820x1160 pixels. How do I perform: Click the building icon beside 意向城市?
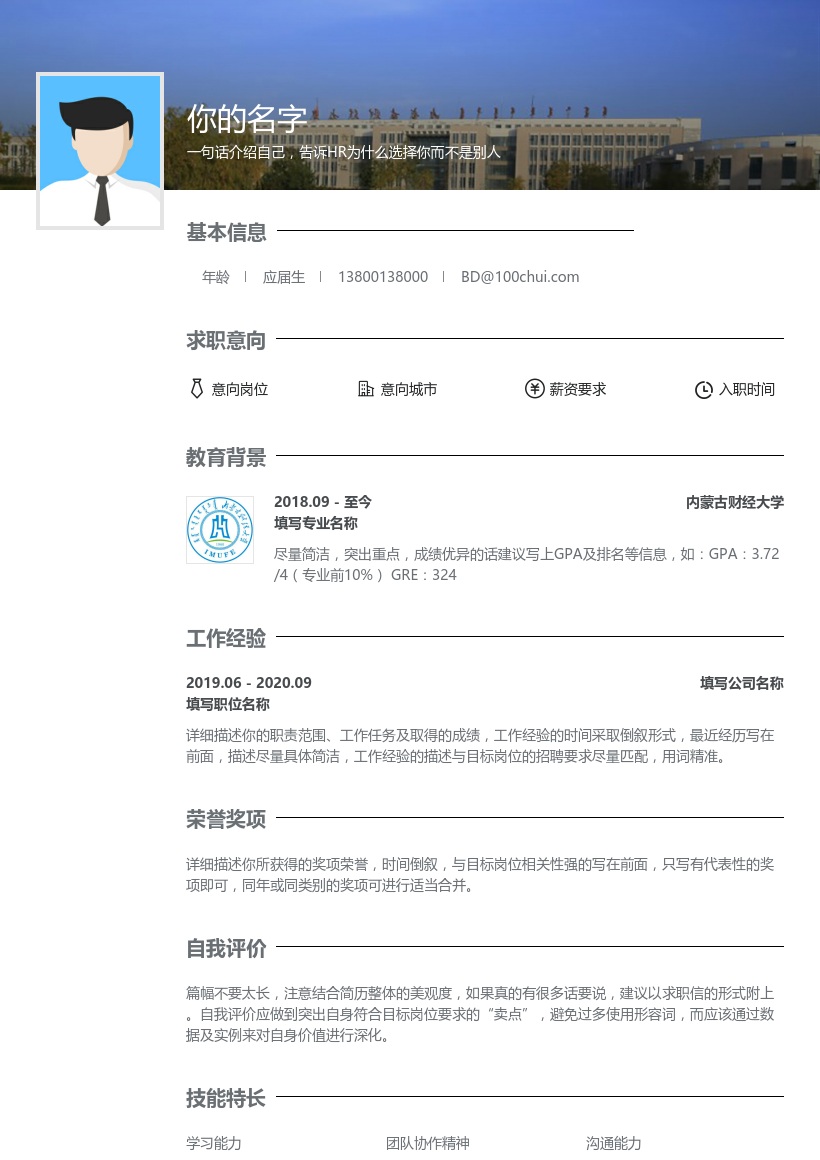(366, 389)
